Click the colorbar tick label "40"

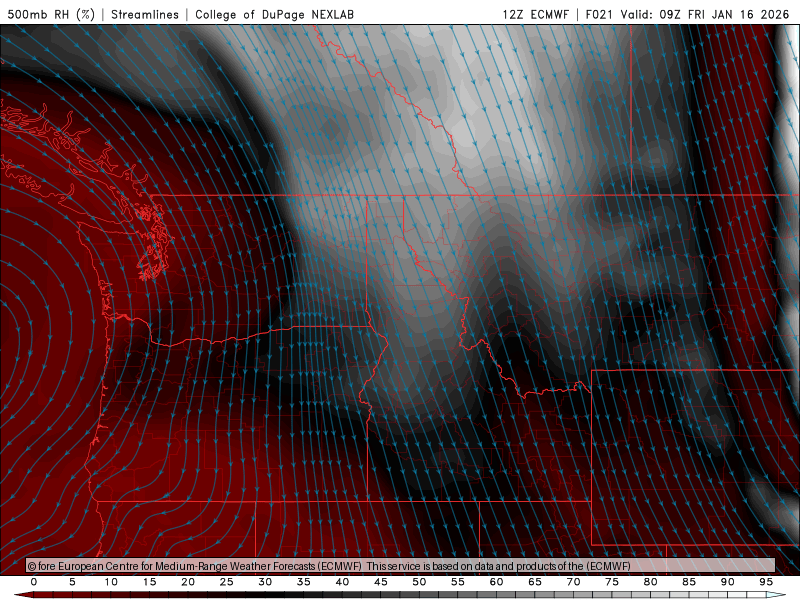point(342,582)
